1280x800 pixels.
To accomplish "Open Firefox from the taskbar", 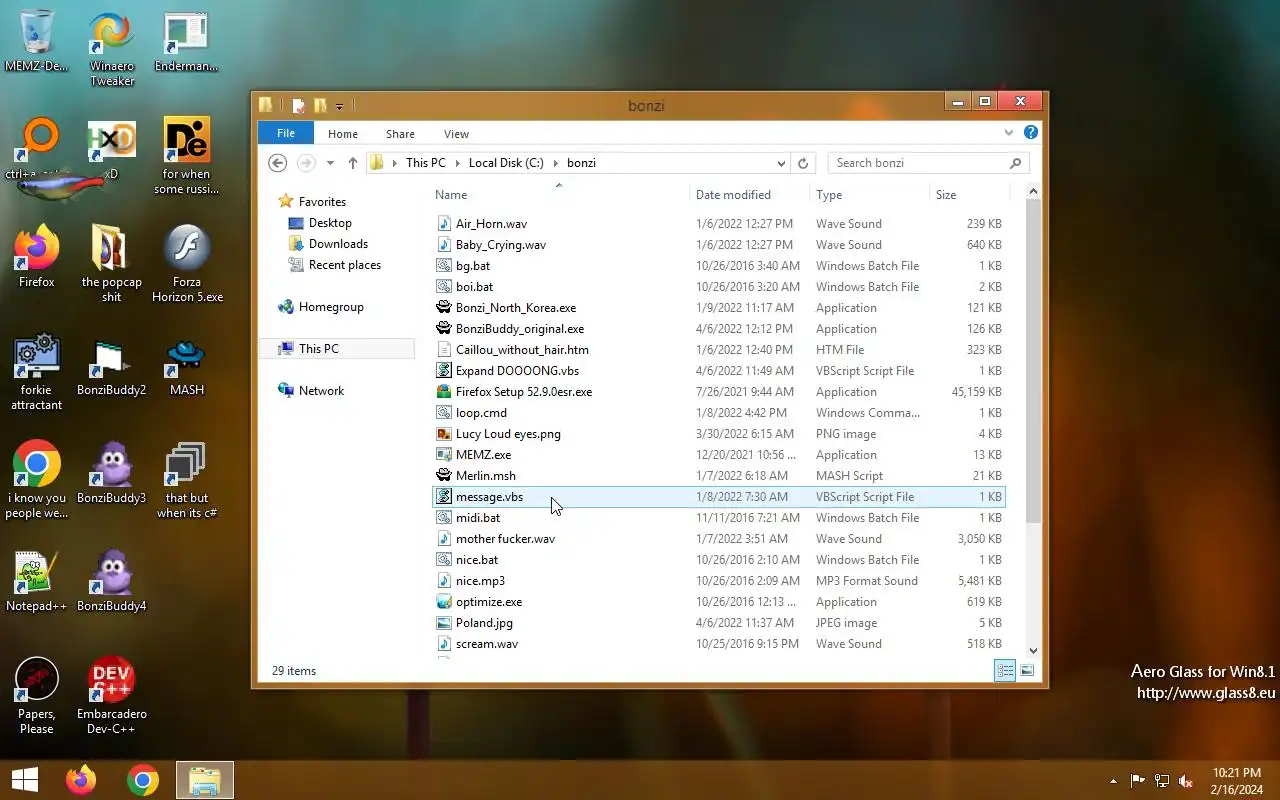I will pos(81,780).
